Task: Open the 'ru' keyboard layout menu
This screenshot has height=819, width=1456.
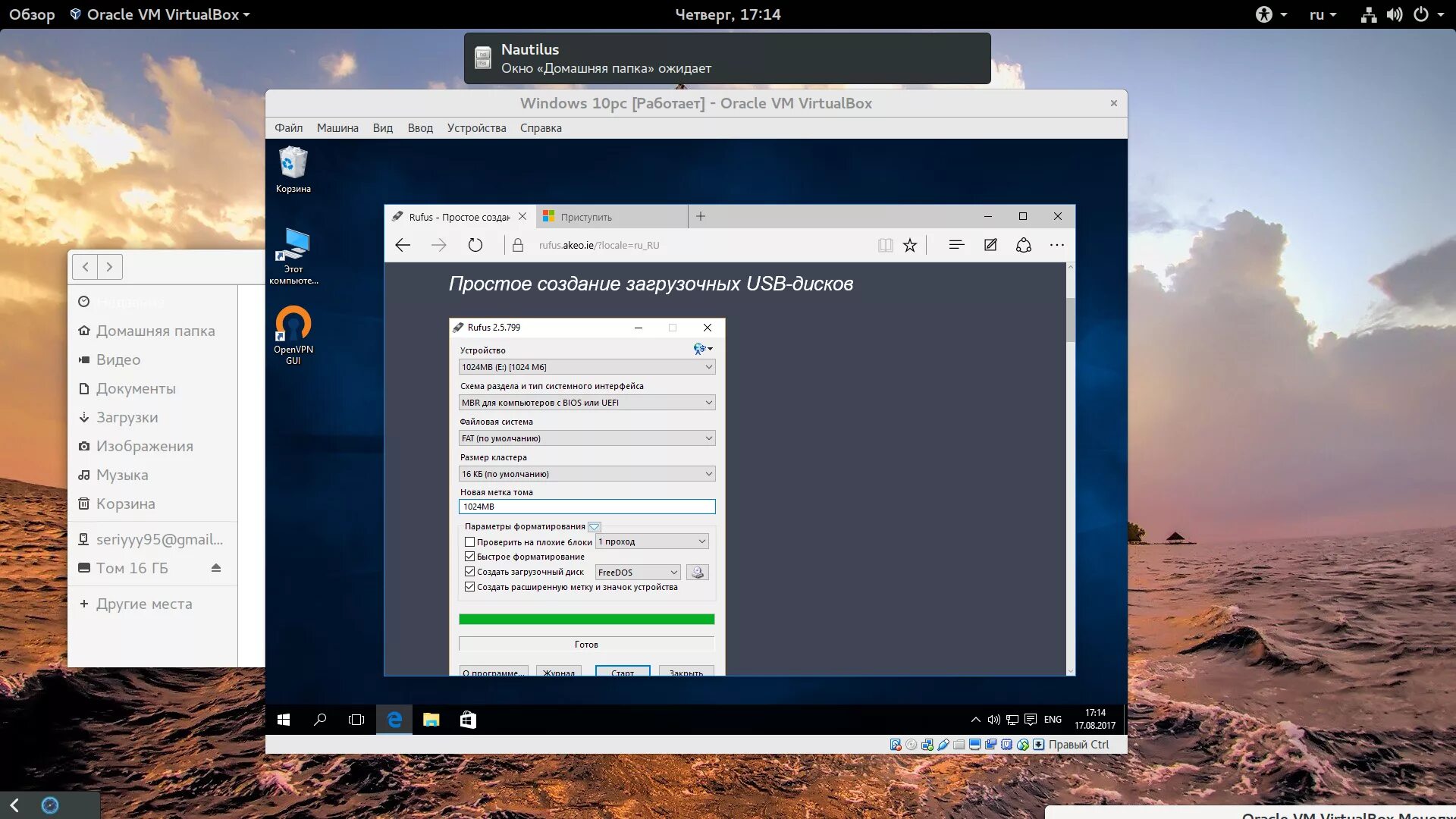Action: click(1323, 14)
